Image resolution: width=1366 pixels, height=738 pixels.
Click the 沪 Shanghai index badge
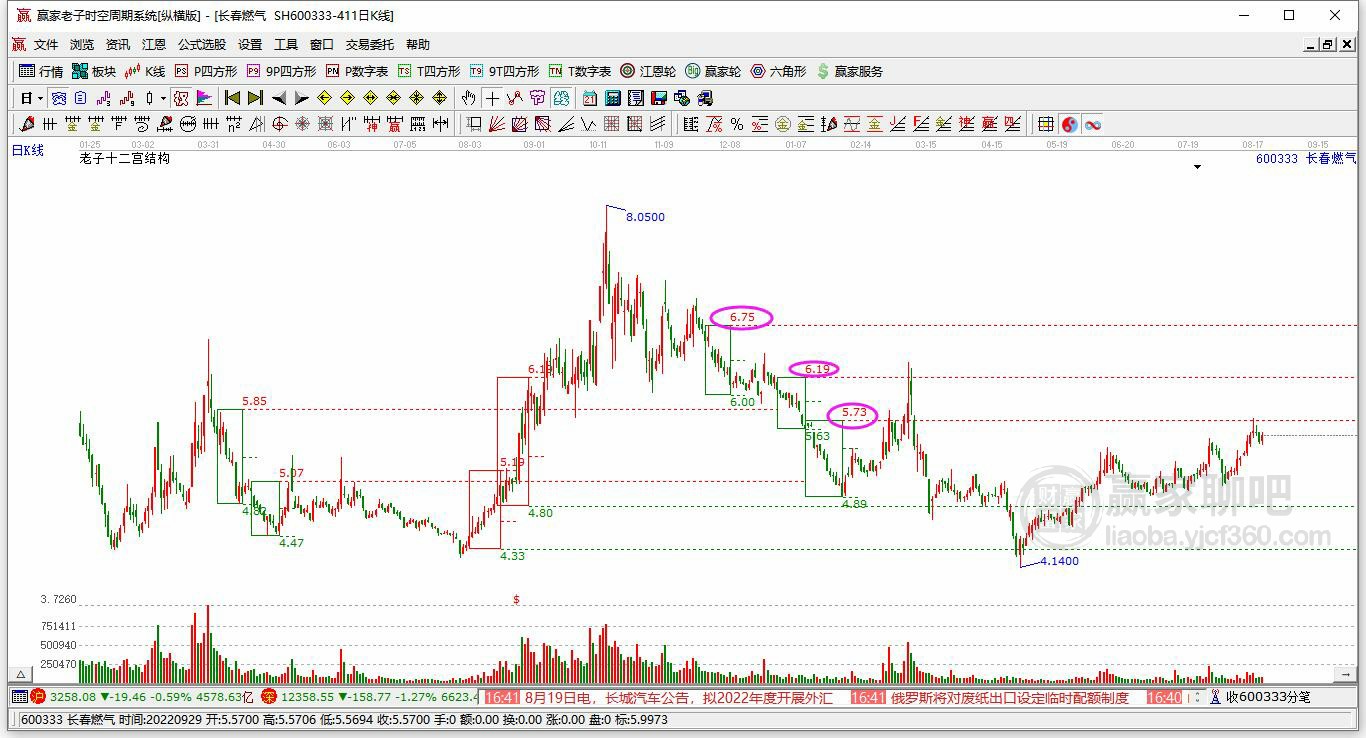(38, 696)
